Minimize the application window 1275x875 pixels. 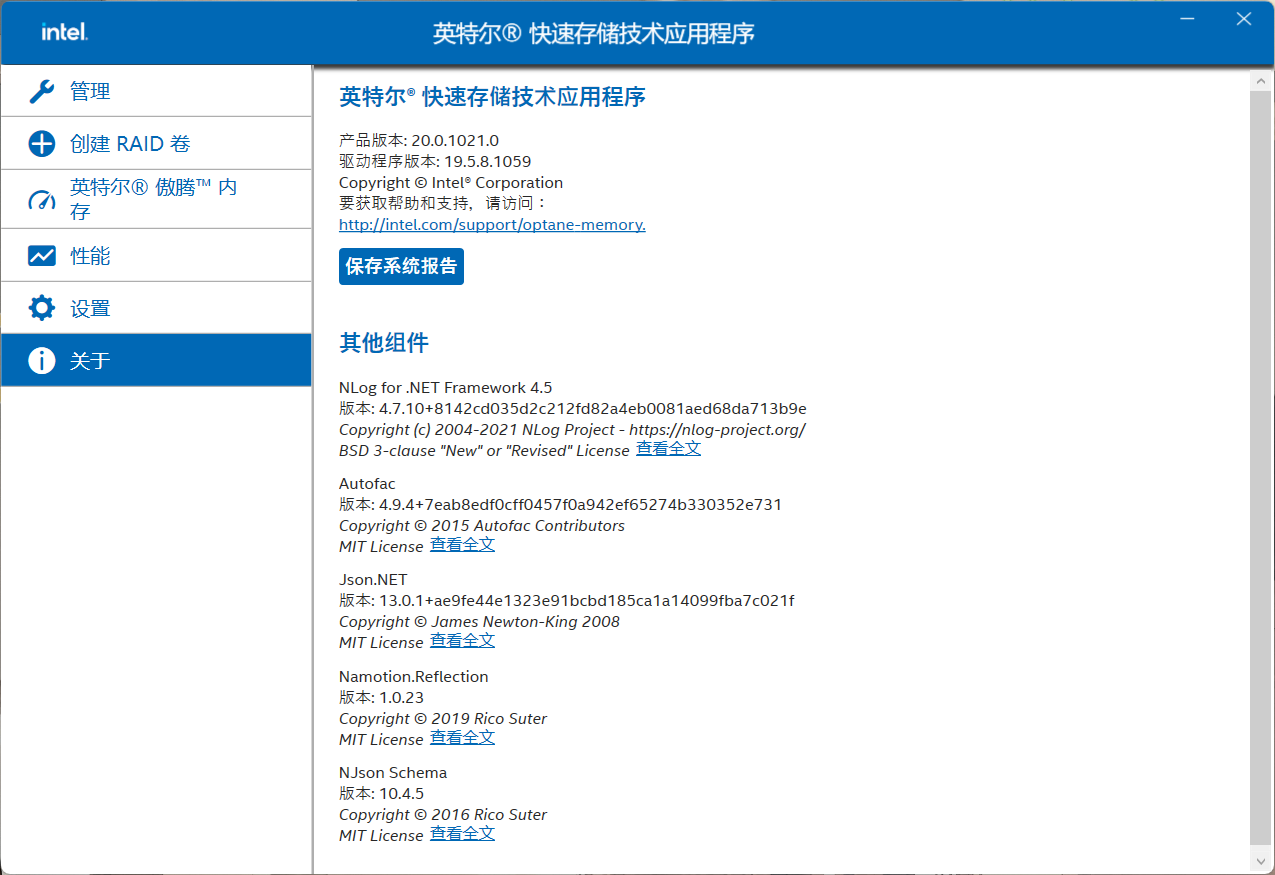point(1186,19)
